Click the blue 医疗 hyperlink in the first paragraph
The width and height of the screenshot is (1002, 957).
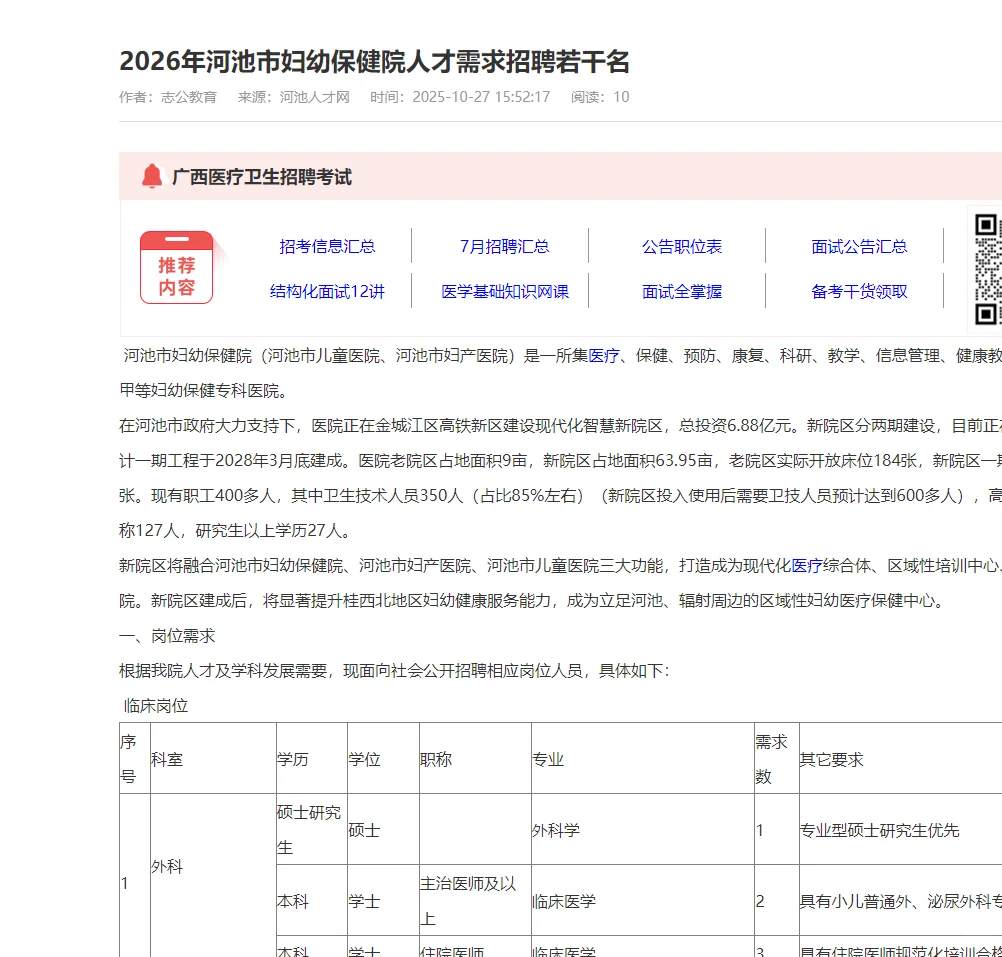point(605,355)
